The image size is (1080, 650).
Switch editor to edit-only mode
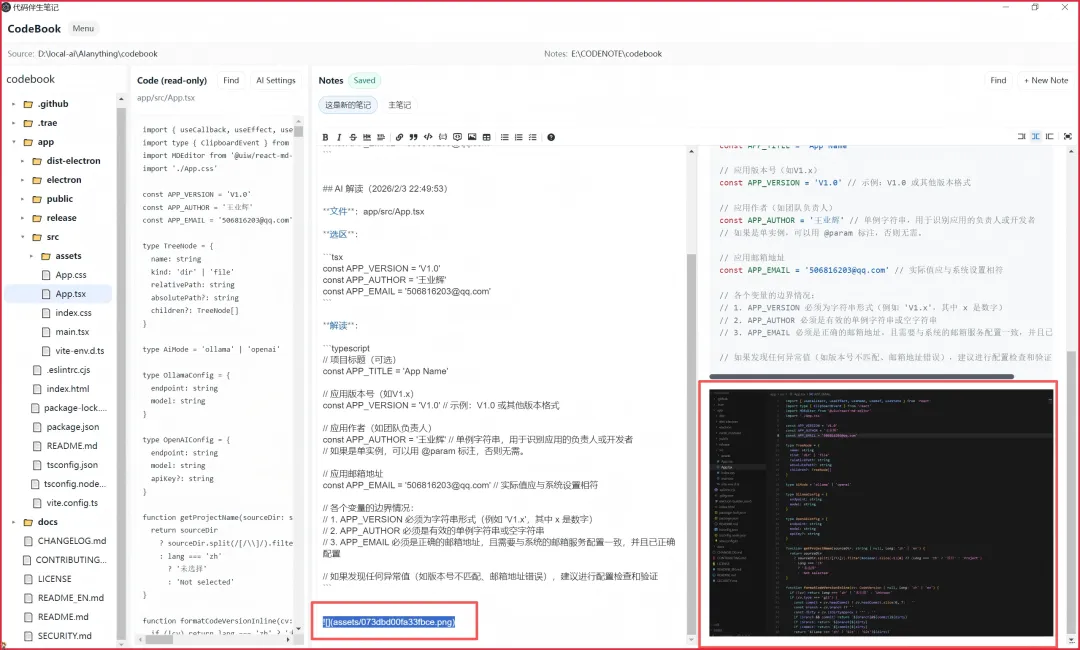1021,136
